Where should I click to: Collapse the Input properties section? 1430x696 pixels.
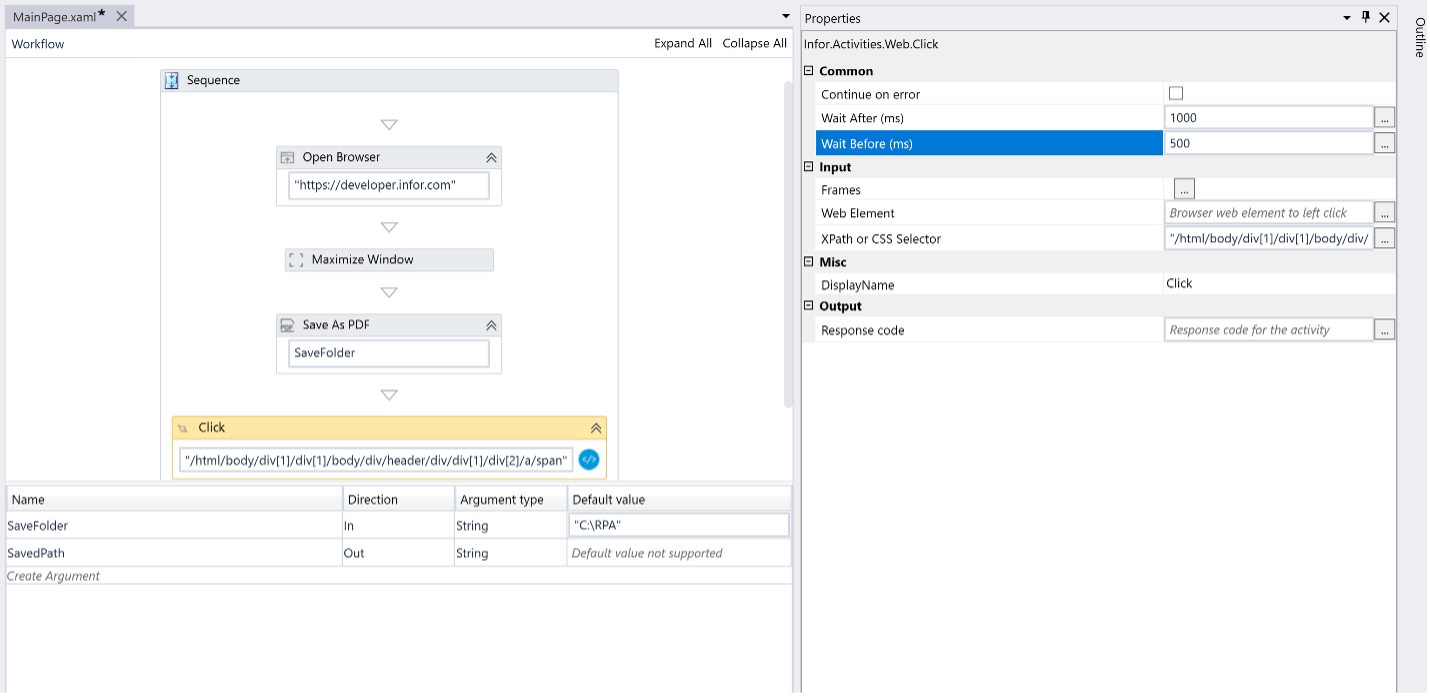pyautogui.click(x=809, y=167)
